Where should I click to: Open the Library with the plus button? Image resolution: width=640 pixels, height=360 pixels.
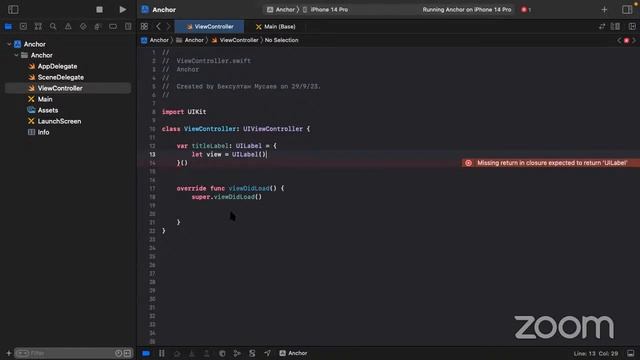click(604, 9)
